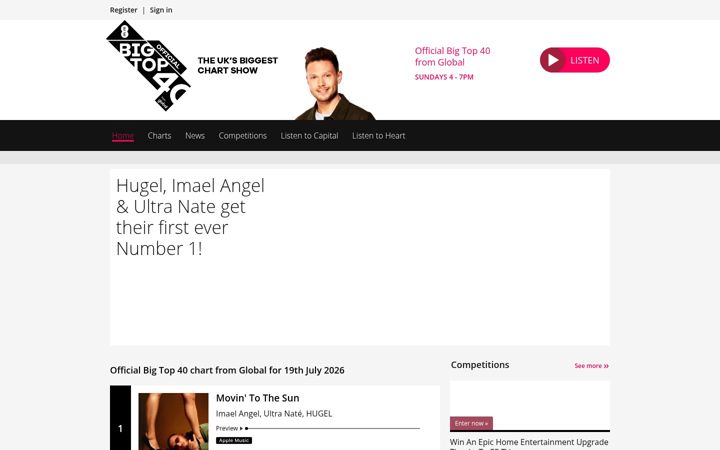Open the News menu item

click(x=195, y=135)
